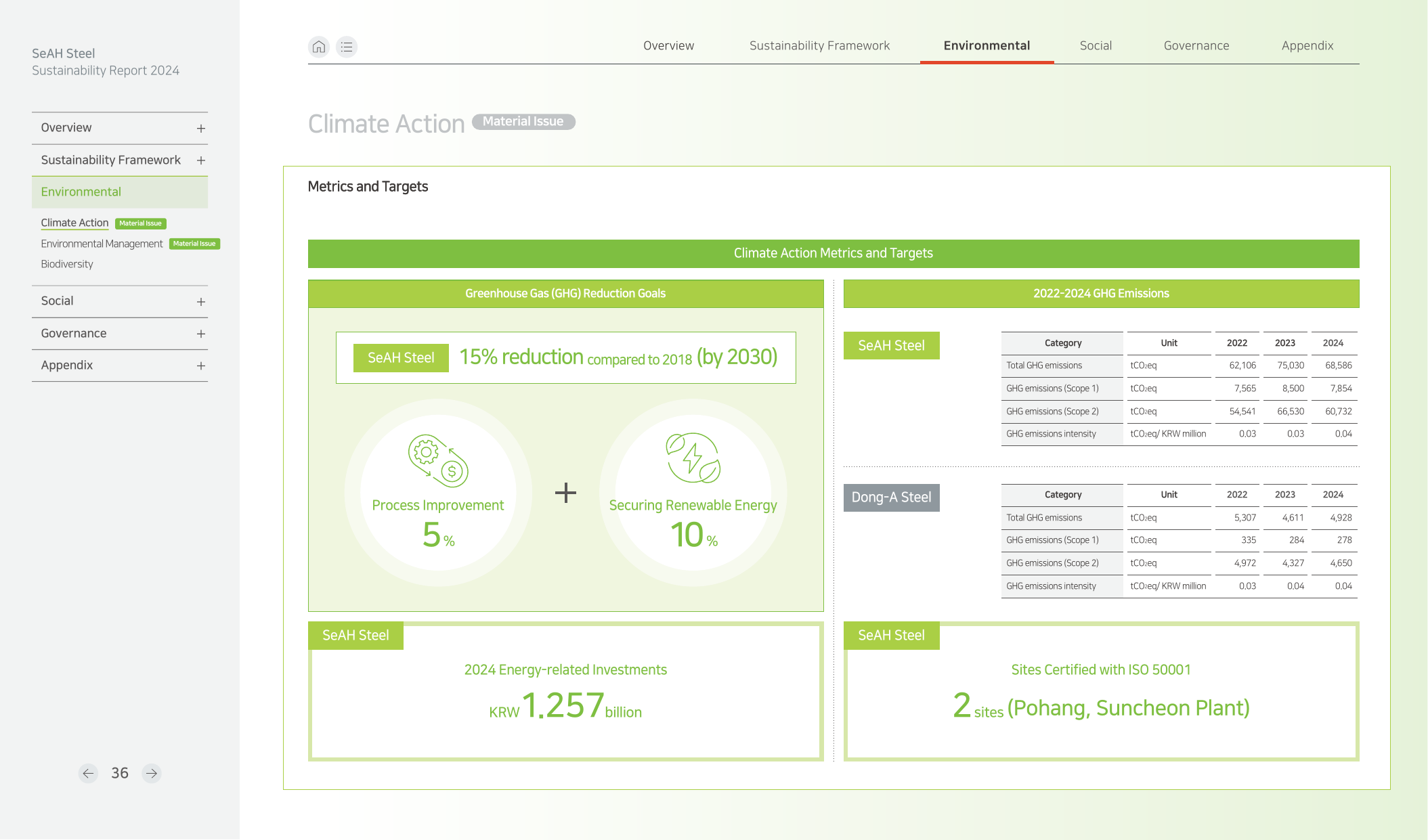Select the Environmental top tab
The width and height of the screenshot is (1428, 840).
(987, 45)
